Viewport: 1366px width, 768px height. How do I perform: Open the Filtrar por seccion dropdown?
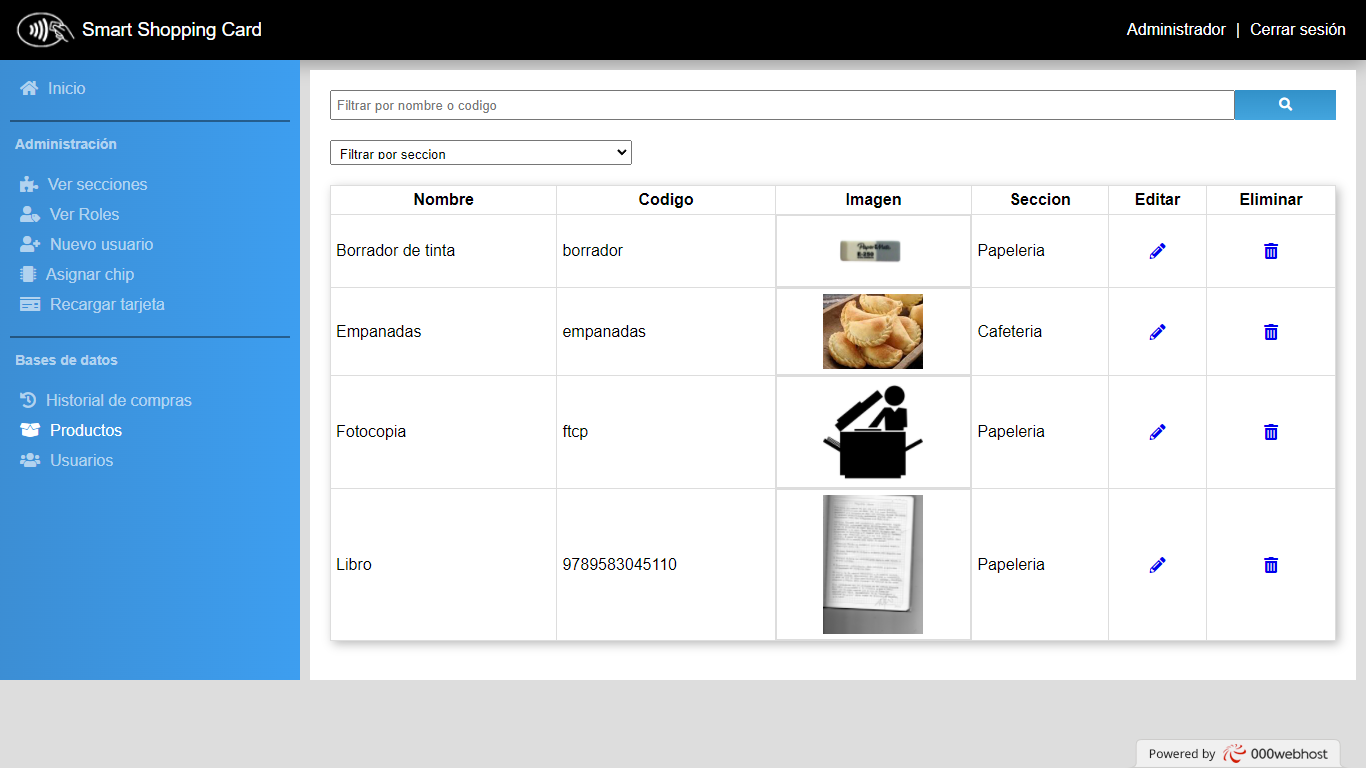pyautogui.click(x=481, y=153)
